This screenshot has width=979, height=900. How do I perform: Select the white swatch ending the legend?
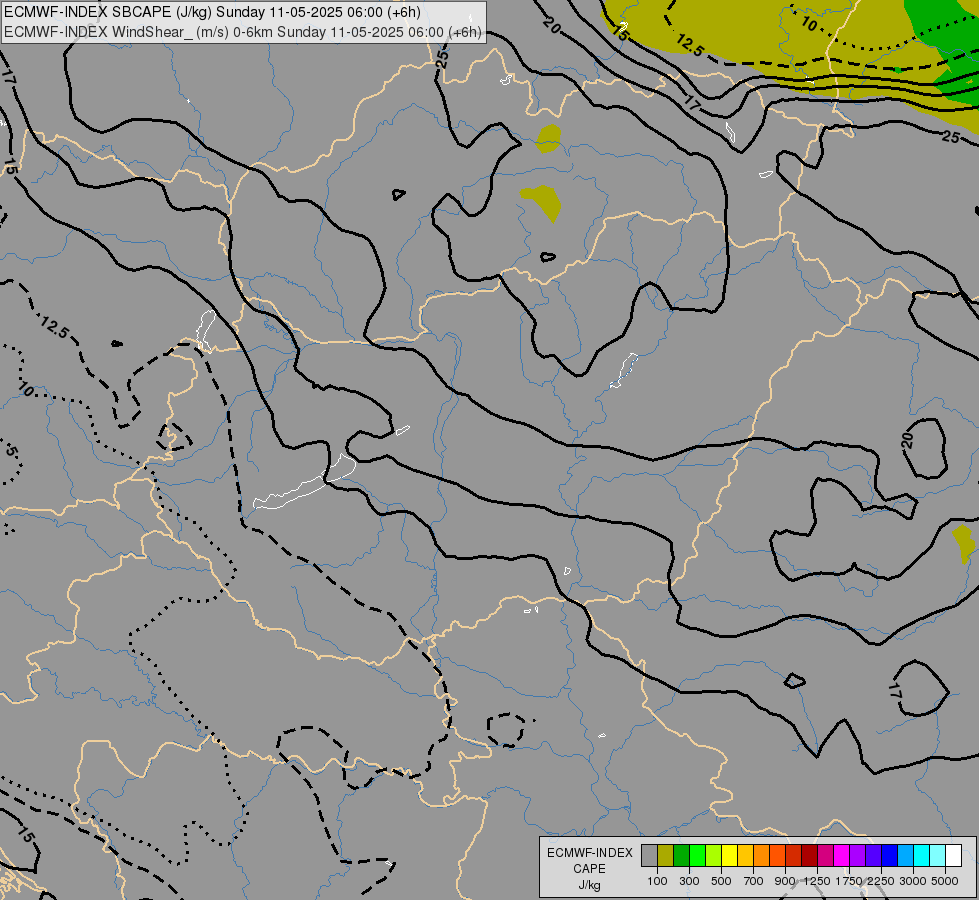tap(954, 856)
